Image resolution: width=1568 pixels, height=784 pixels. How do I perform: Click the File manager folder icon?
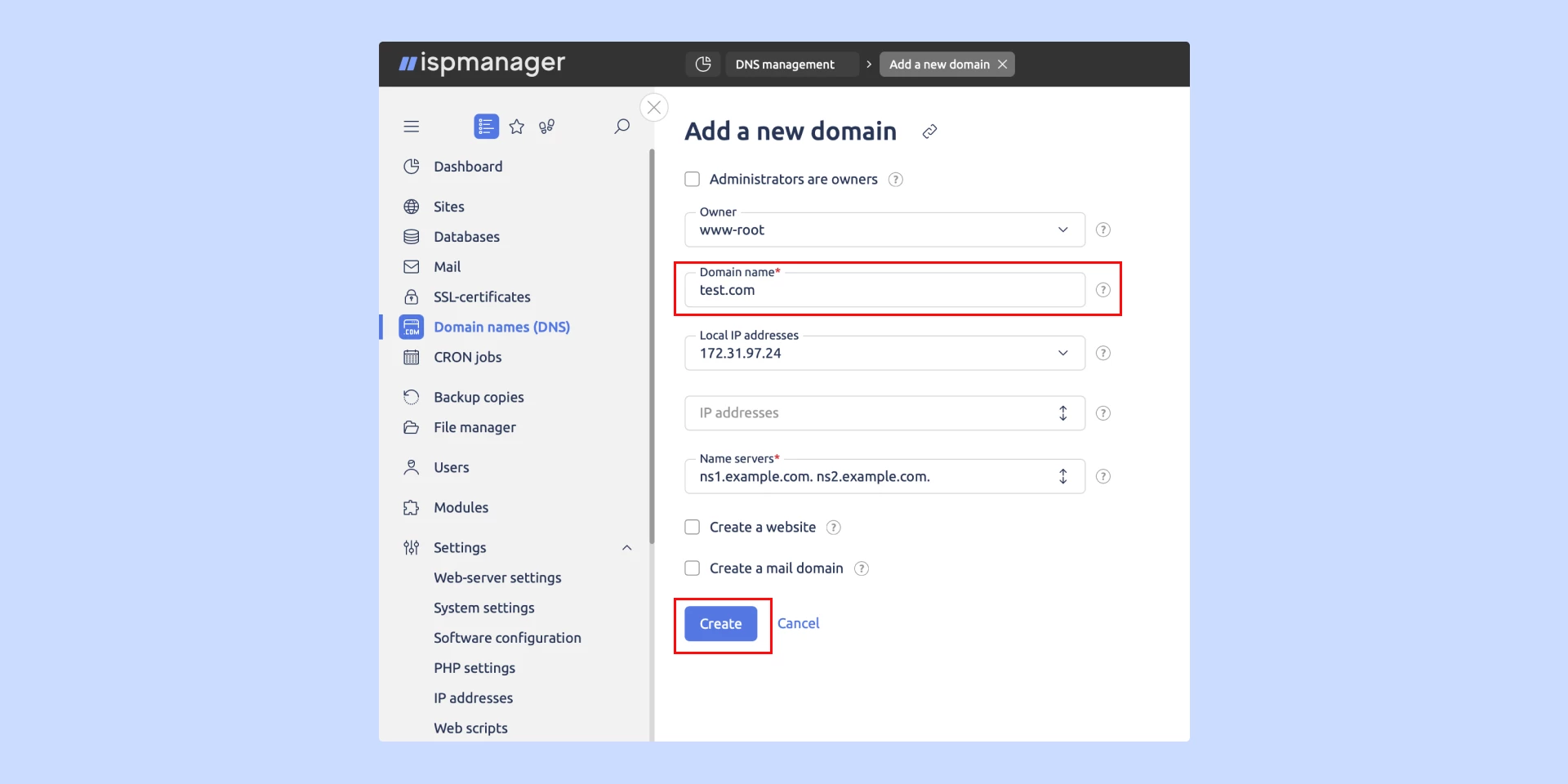click(412, 427)
